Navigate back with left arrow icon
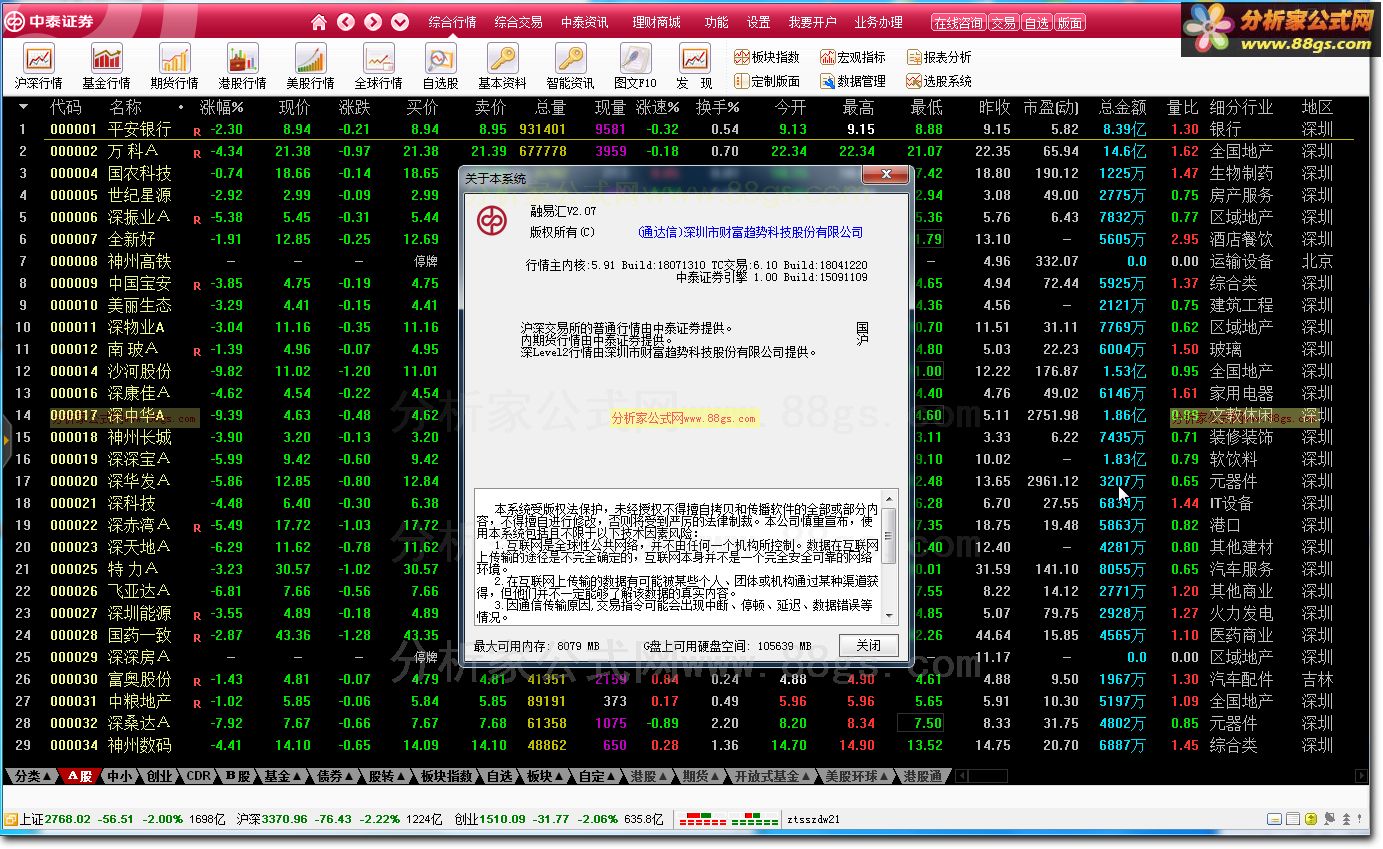Image resolution: width=1383 pixels, height=849 pixels. 346,22
